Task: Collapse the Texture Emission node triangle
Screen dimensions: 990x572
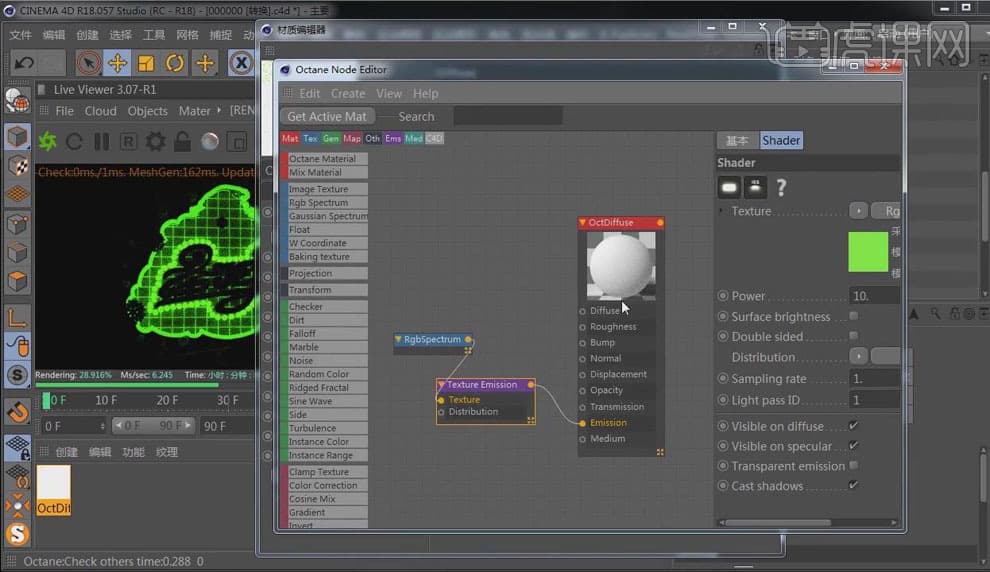Action: coord(441,384)
